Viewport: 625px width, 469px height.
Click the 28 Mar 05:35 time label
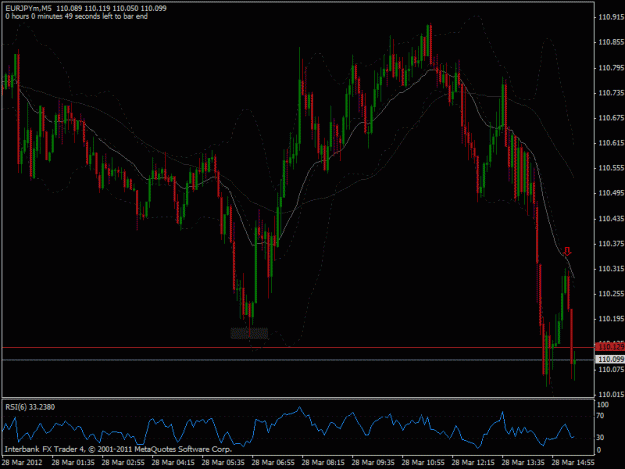(x=223, y=462)
